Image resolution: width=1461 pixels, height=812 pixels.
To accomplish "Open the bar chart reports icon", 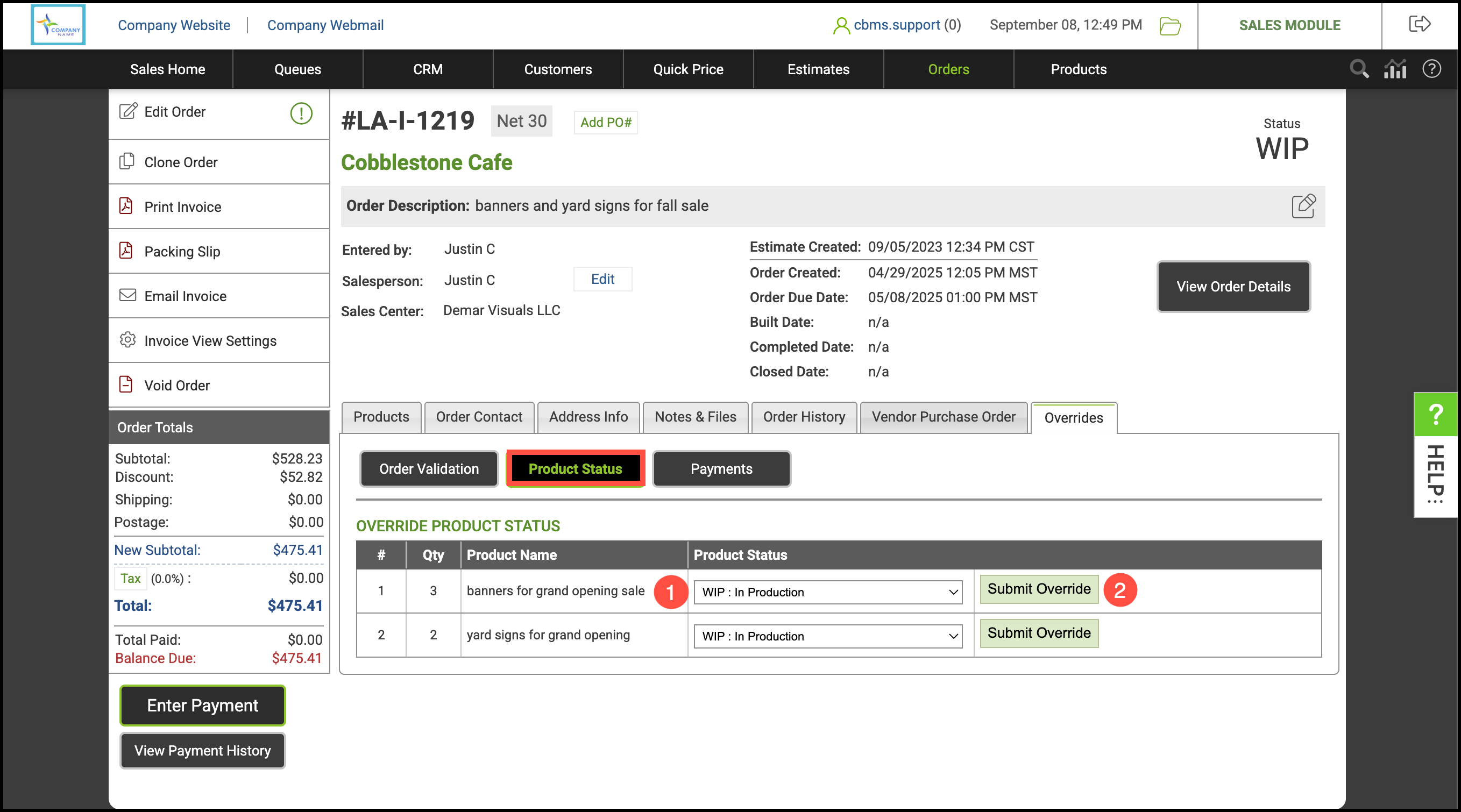I will click(1395, 69).
